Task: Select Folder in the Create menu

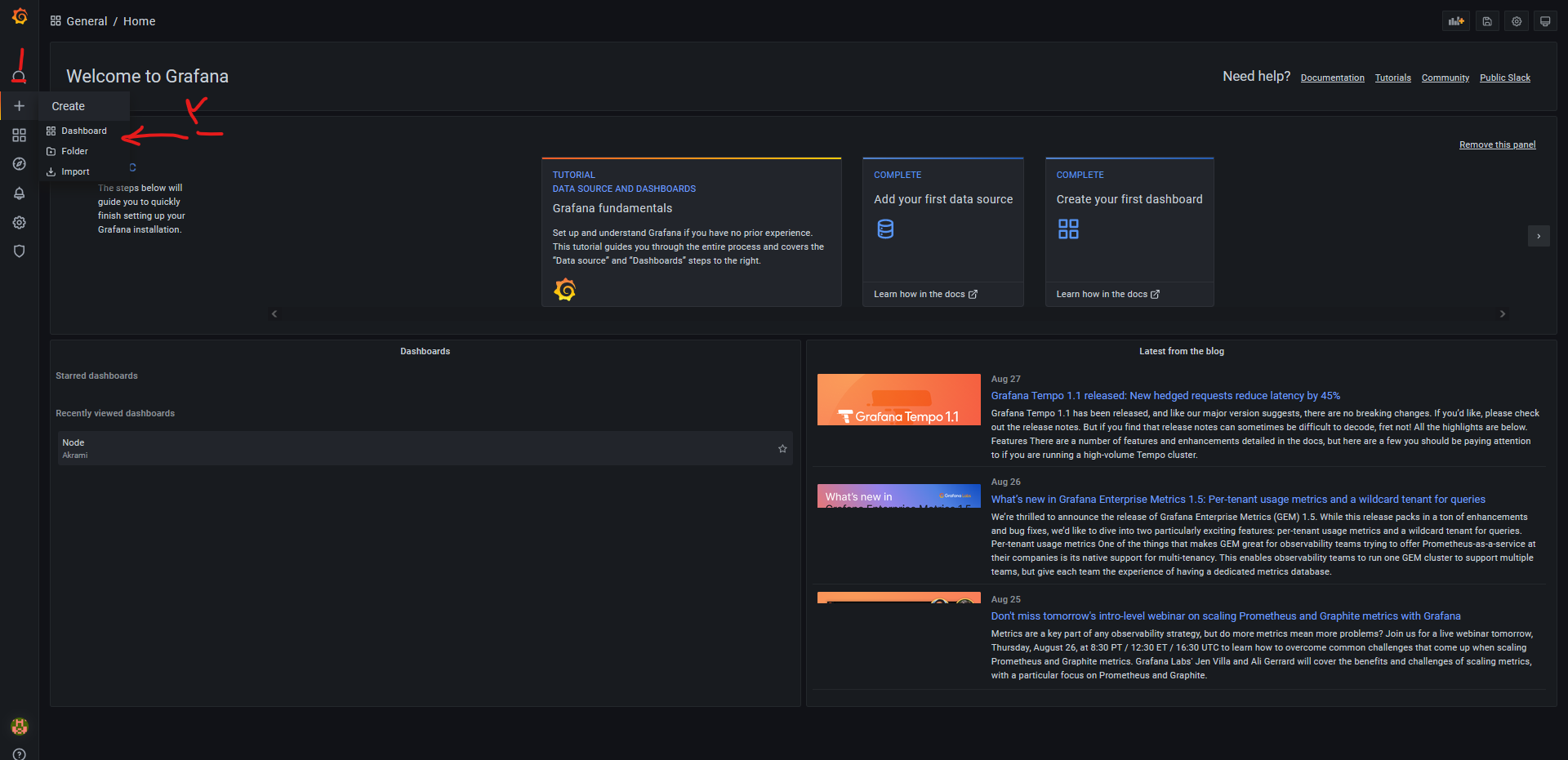Action: tap(74, 151)
